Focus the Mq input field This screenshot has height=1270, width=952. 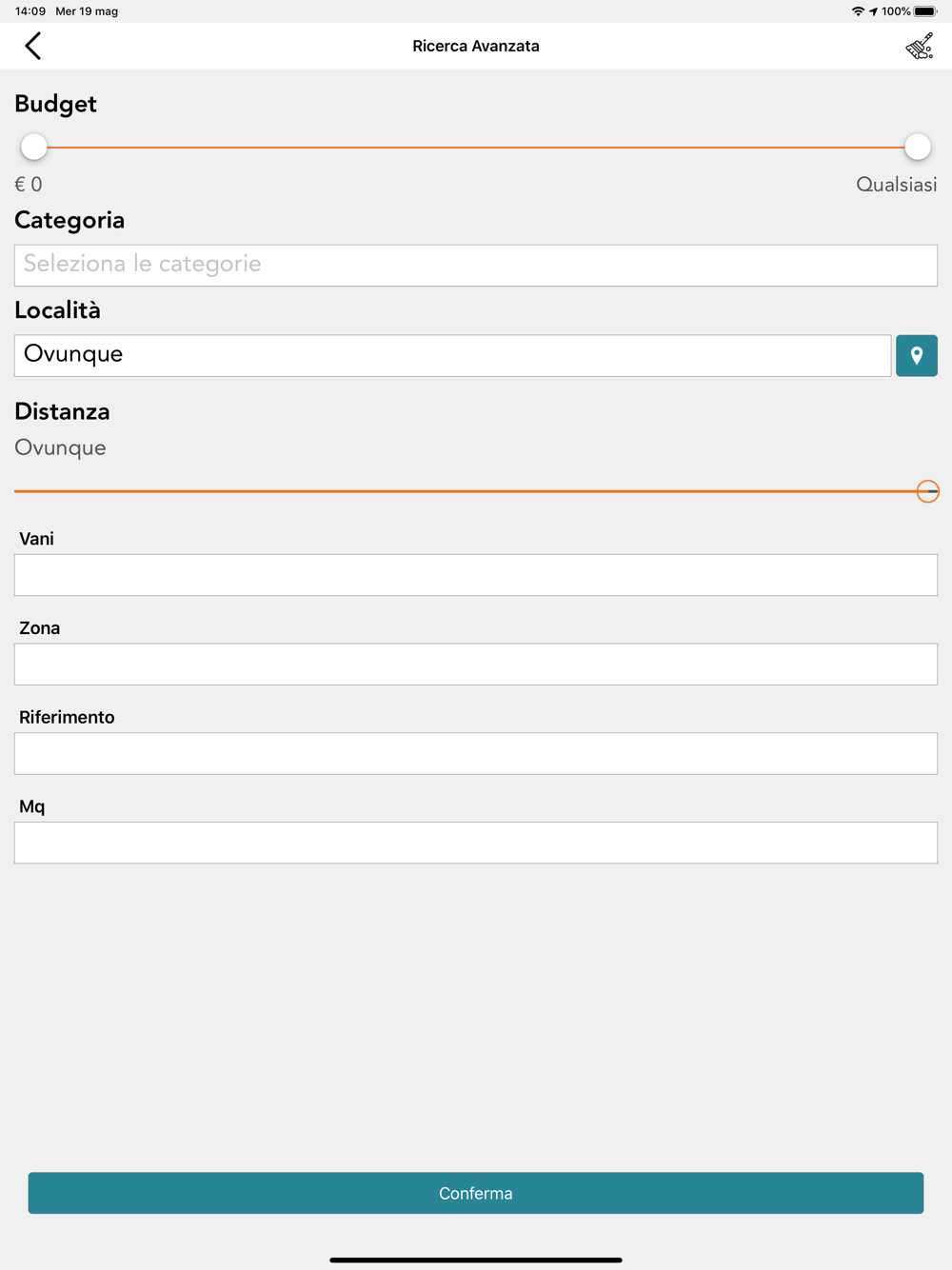[475, 843]
